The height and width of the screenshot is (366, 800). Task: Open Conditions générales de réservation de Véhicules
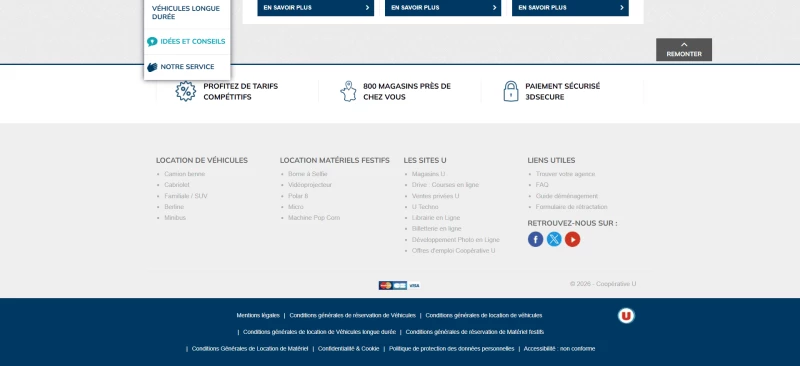[x=353, y=315]
